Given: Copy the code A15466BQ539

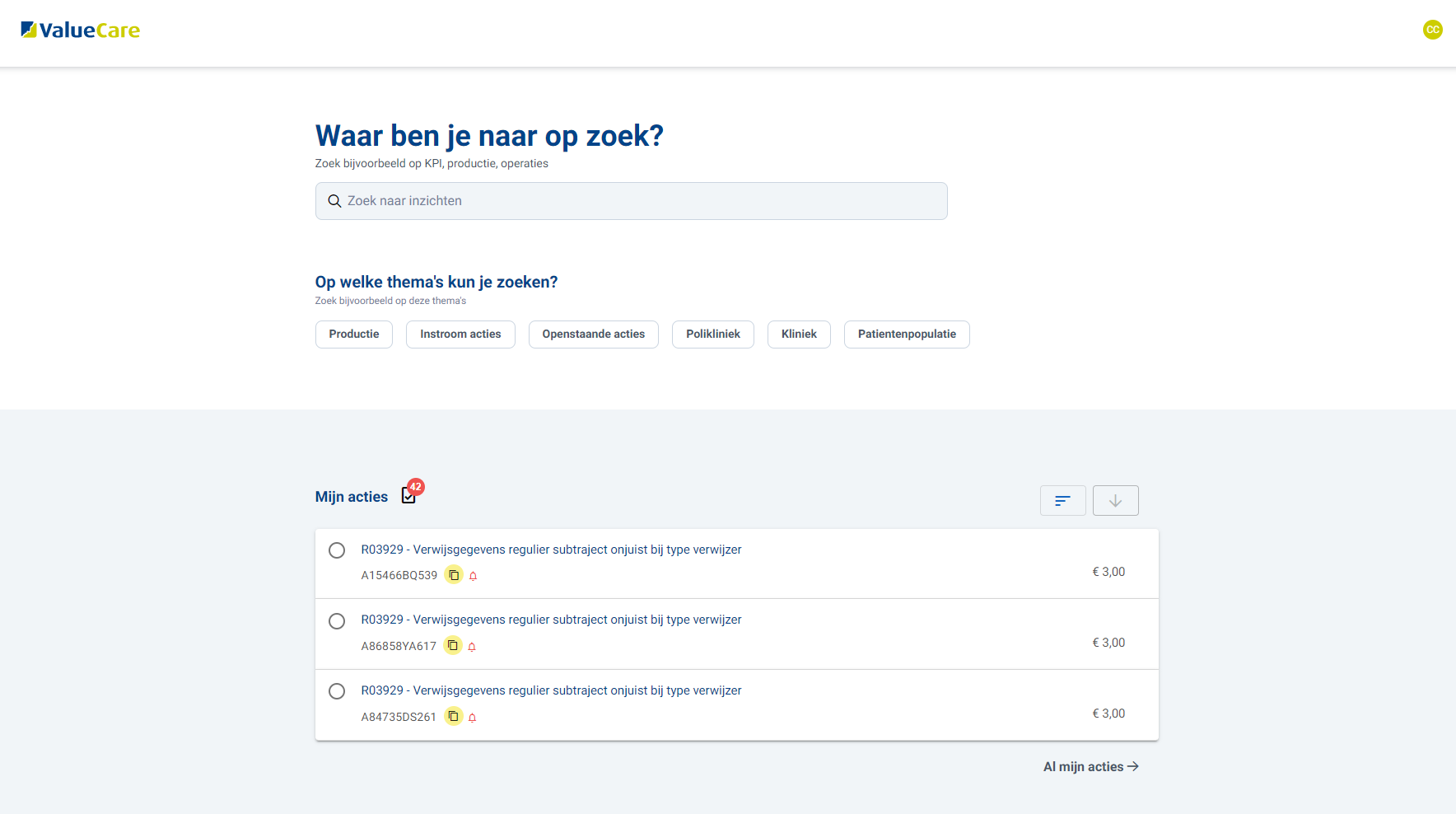Looking at the screenshot, I should [454, 575].
